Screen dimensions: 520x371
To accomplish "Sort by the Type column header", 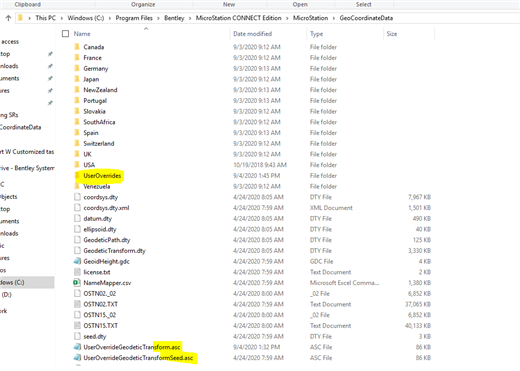I will 316,34.
